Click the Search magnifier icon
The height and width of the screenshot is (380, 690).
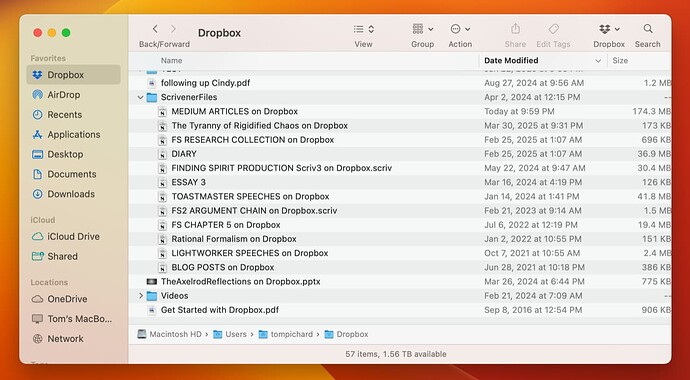tap(648, 29)
